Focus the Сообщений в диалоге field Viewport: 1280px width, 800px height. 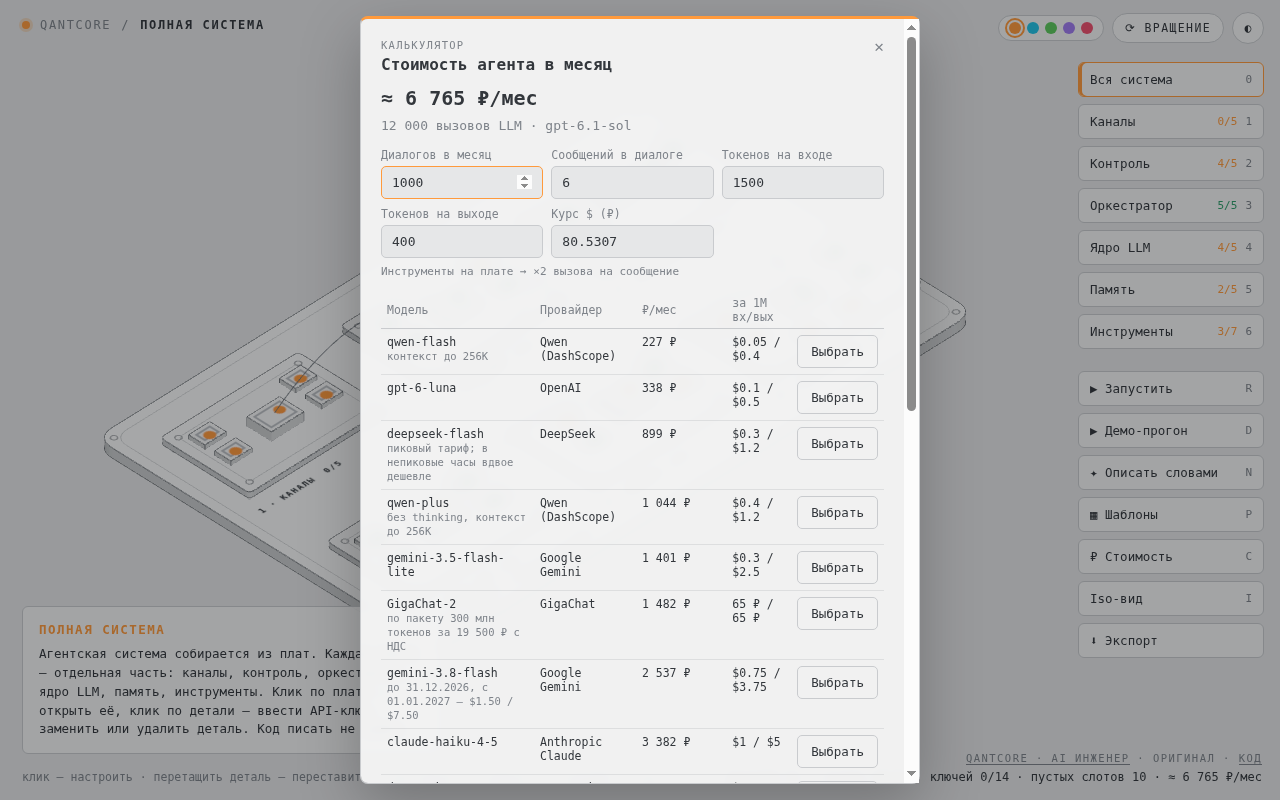[x=632, y=182]
